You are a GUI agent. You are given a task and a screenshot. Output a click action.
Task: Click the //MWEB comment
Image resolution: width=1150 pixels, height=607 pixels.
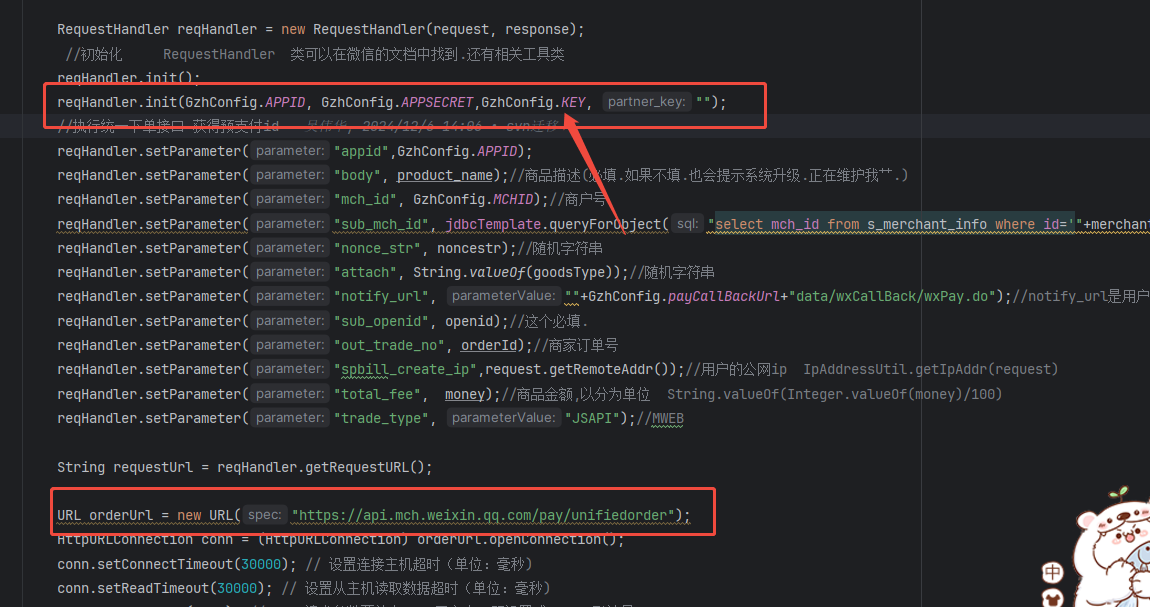[x=660, y=419]
